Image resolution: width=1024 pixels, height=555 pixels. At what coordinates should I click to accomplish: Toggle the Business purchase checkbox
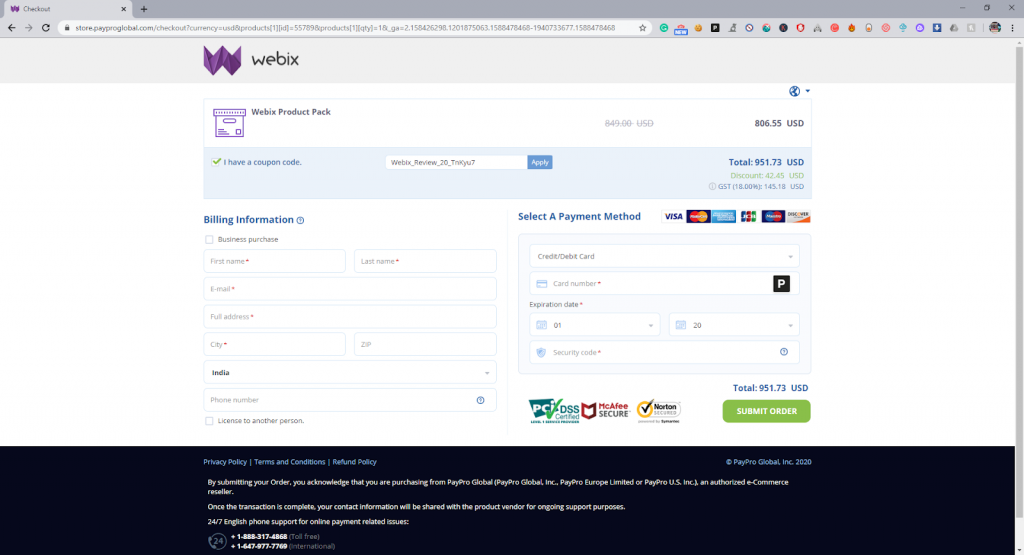(x=209, y=239)
